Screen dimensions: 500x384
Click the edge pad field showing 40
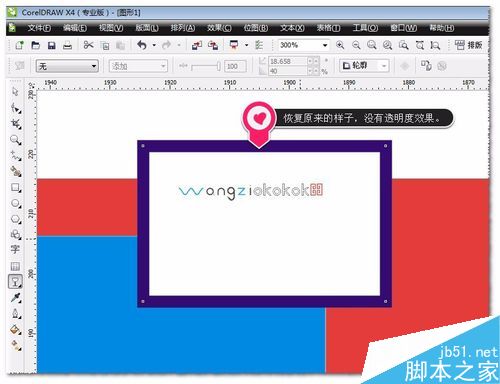[x=287, y=71]
